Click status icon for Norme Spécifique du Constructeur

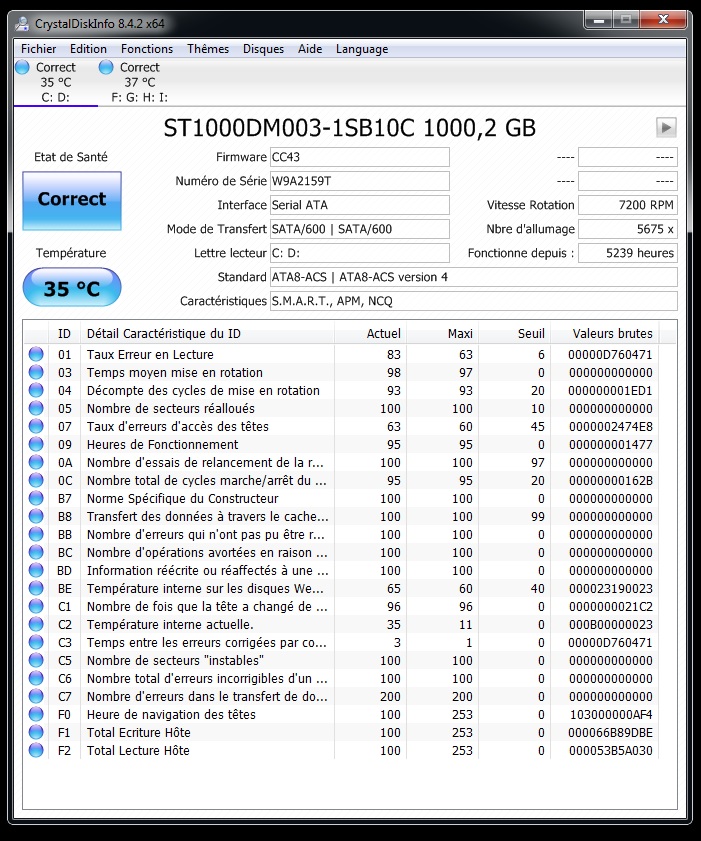[x=36, y=498]
